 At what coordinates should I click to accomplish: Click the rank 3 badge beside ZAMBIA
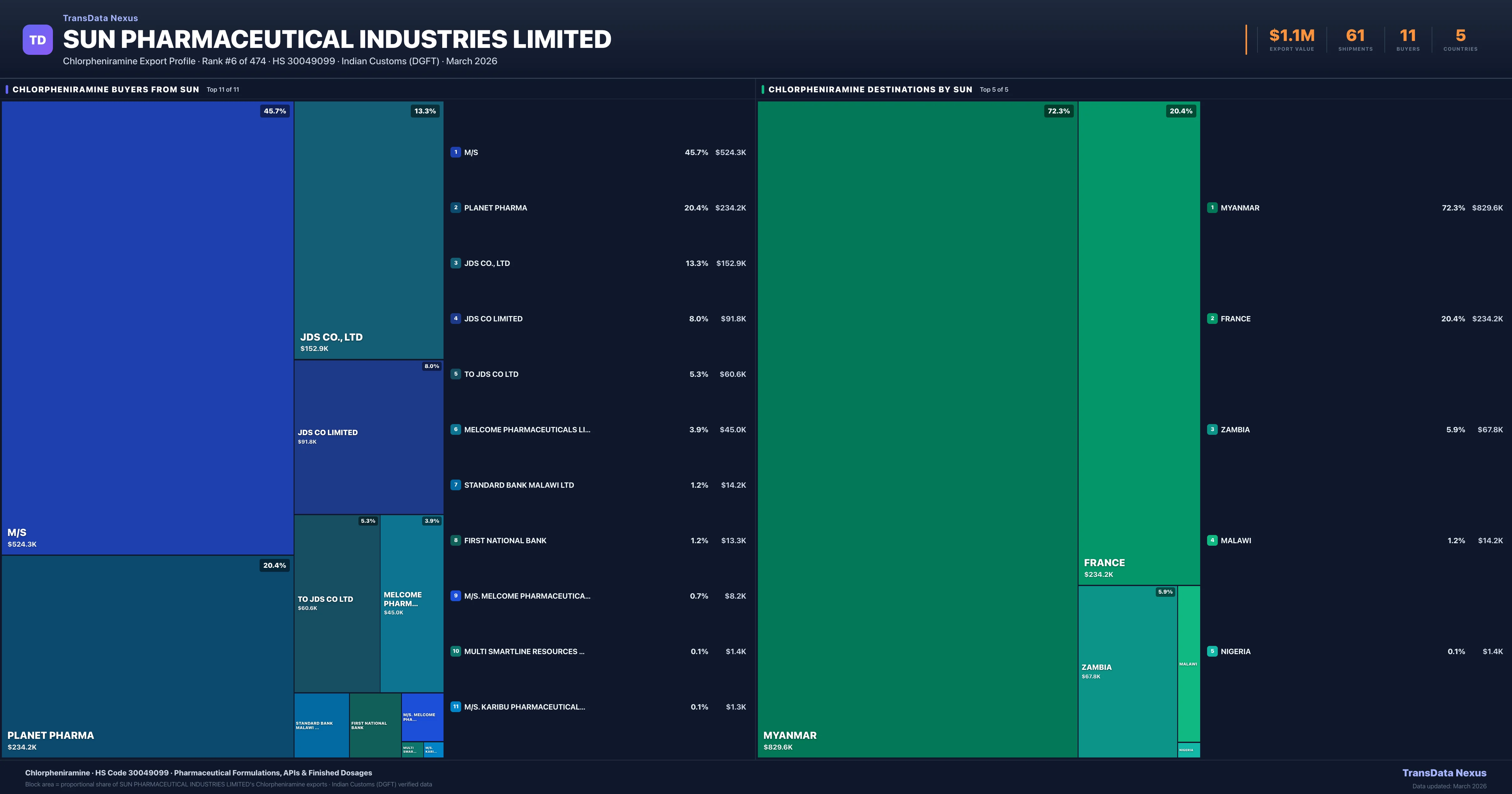point(1212,429)
